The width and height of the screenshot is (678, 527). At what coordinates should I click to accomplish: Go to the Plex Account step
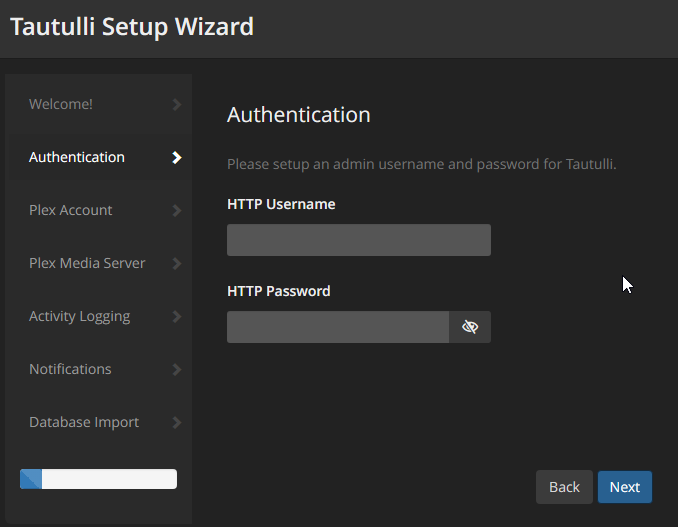[71, 210]
